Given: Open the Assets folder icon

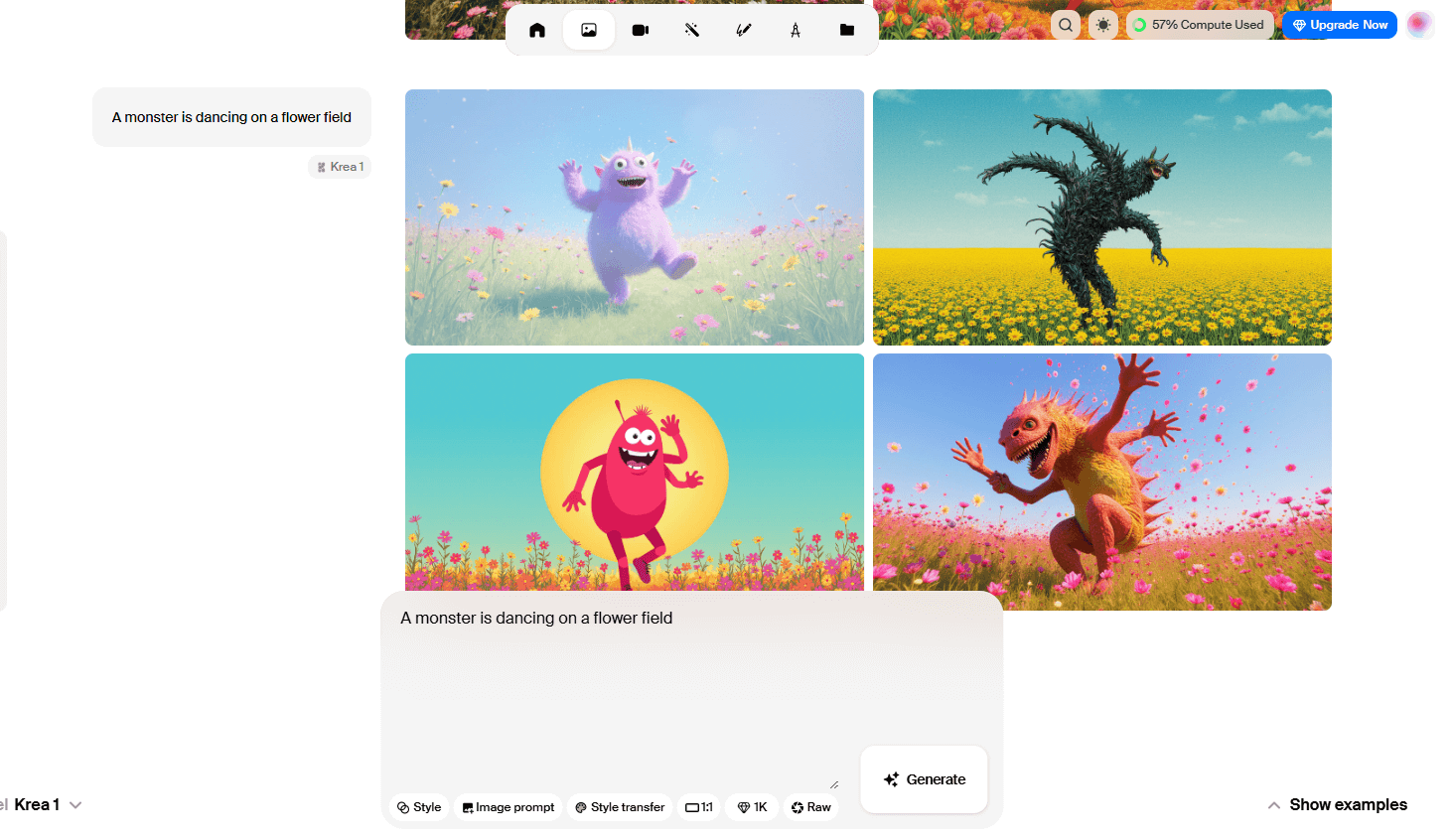Looking at the screenshot, I should (847, 30).
